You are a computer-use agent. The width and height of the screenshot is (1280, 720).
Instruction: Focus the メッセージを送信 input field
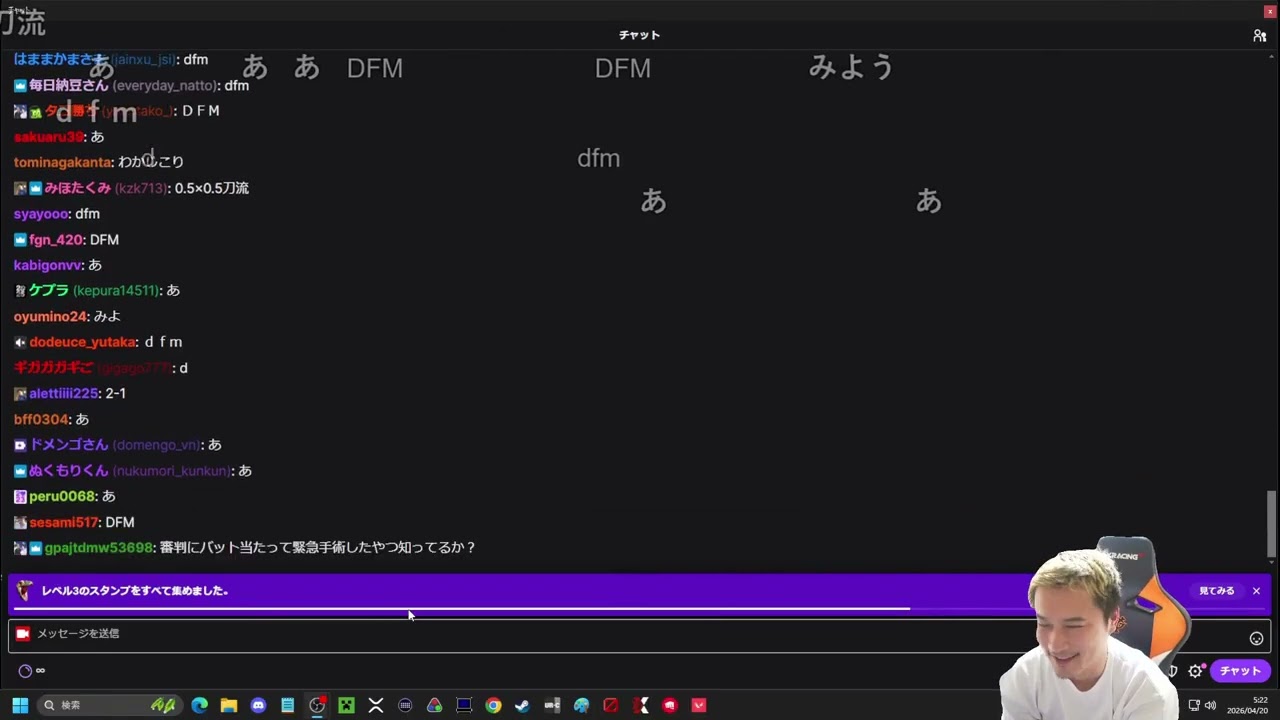click(x=640, y=636)
